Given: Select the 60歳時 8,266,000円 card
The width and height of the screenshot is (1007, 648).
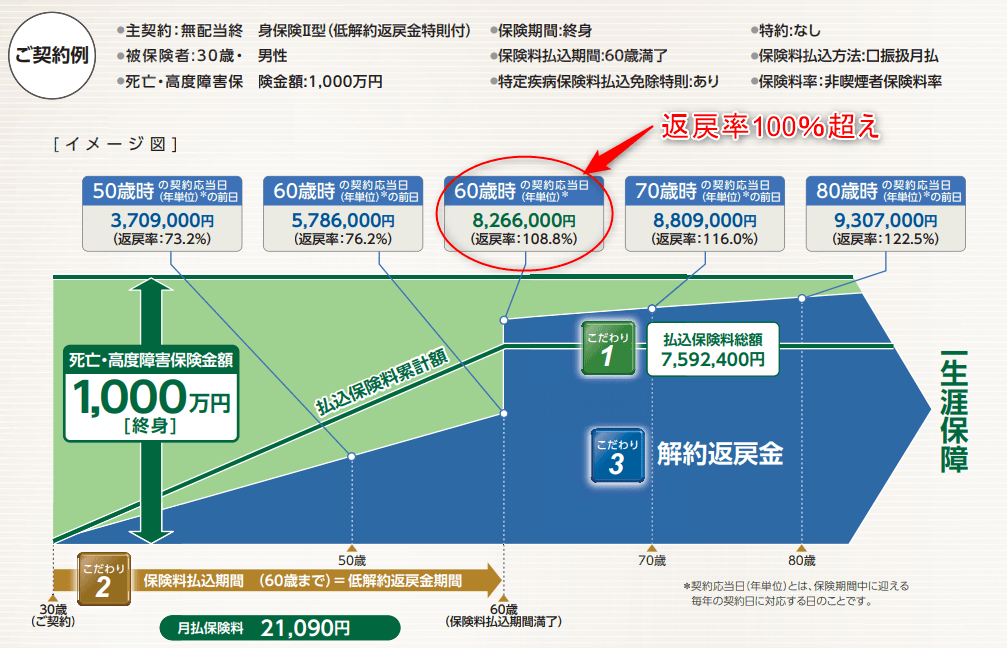Looking at the screenshot, I should (524, 213).
